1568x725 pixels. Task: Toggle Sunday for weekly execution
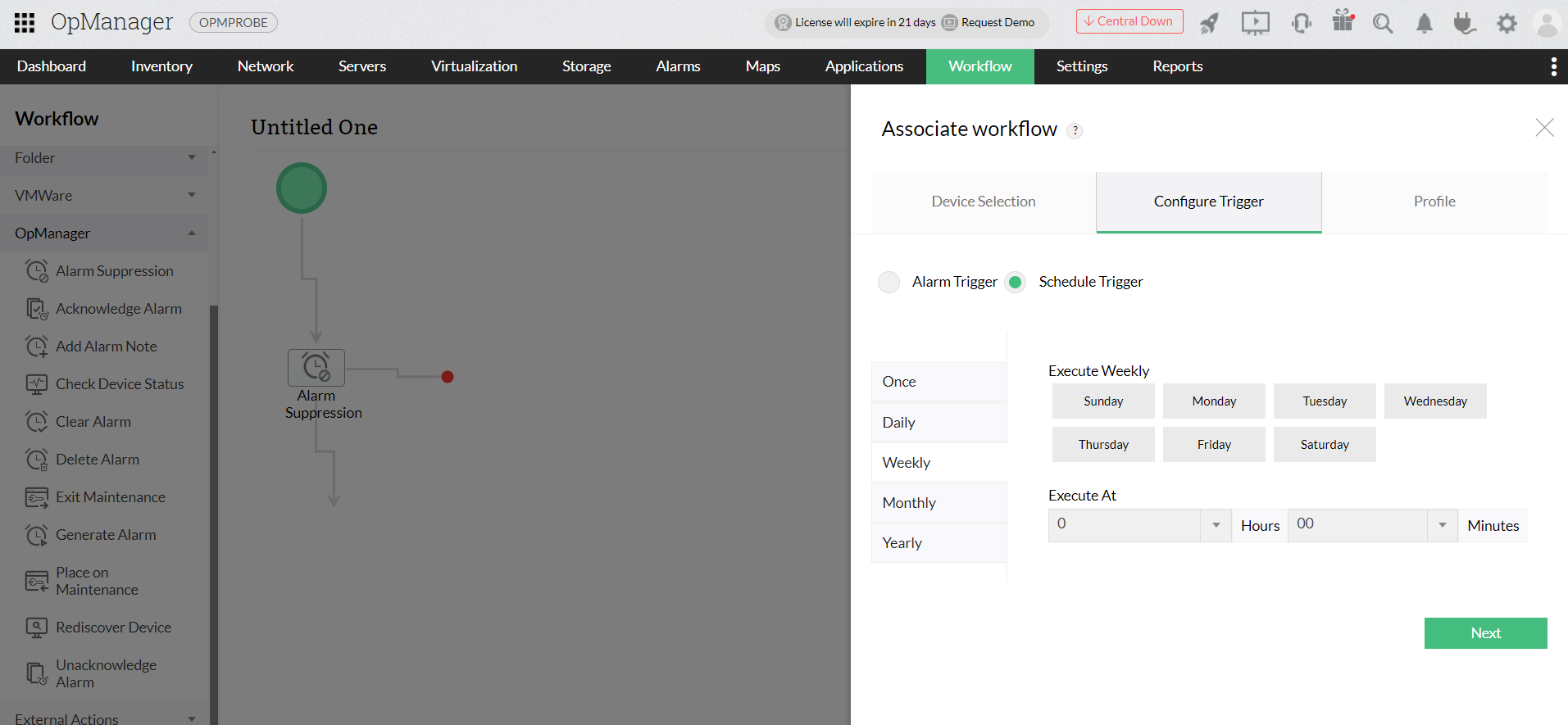pyautogui.click(x=1103, y=401)
